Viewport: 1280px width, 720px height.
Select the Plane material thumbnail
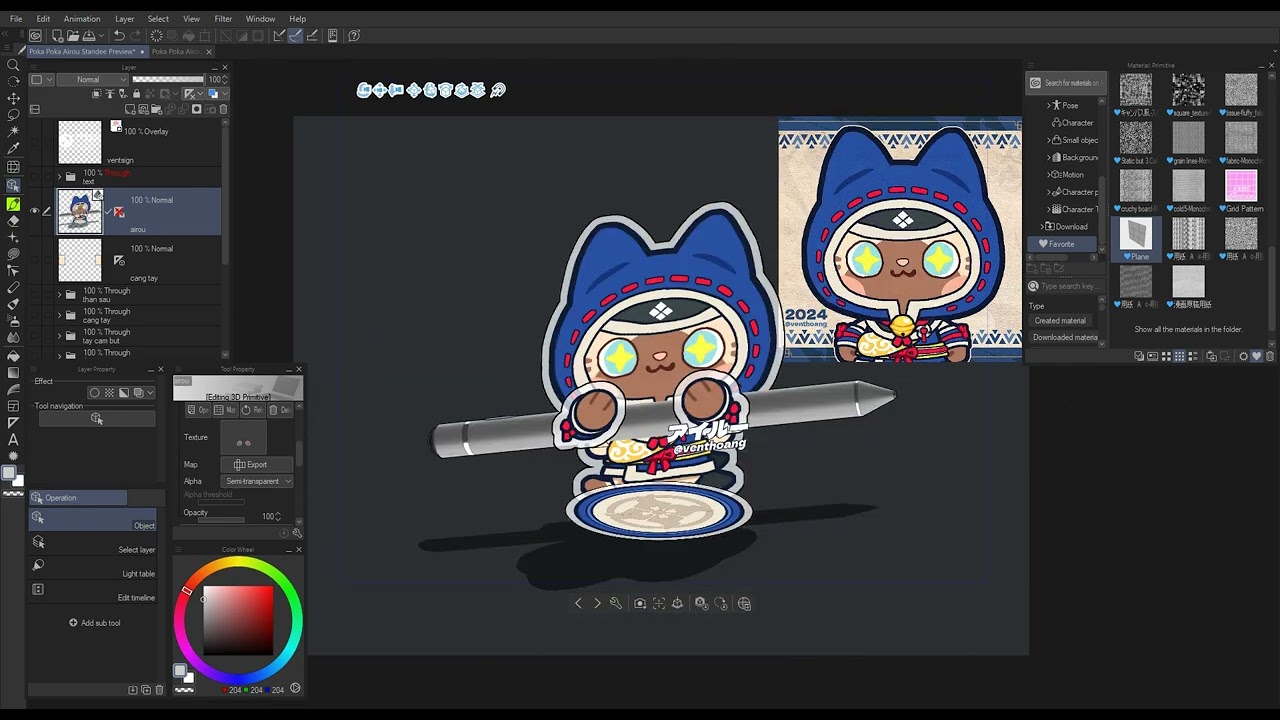1136,234
